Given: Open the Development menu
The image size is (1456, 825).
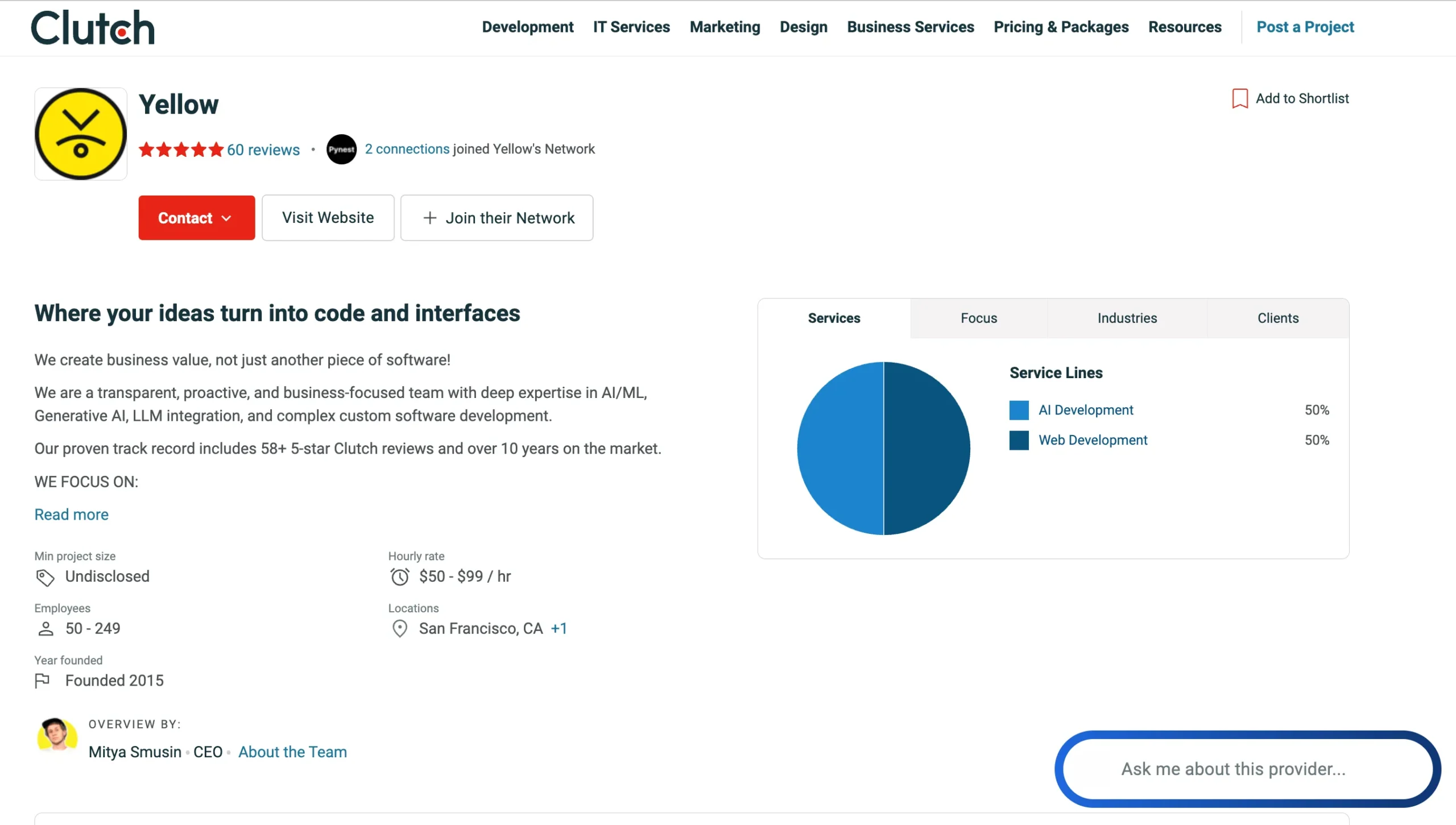Looking at the screenshot, I should pyautogui.click(x=527, y=27).
